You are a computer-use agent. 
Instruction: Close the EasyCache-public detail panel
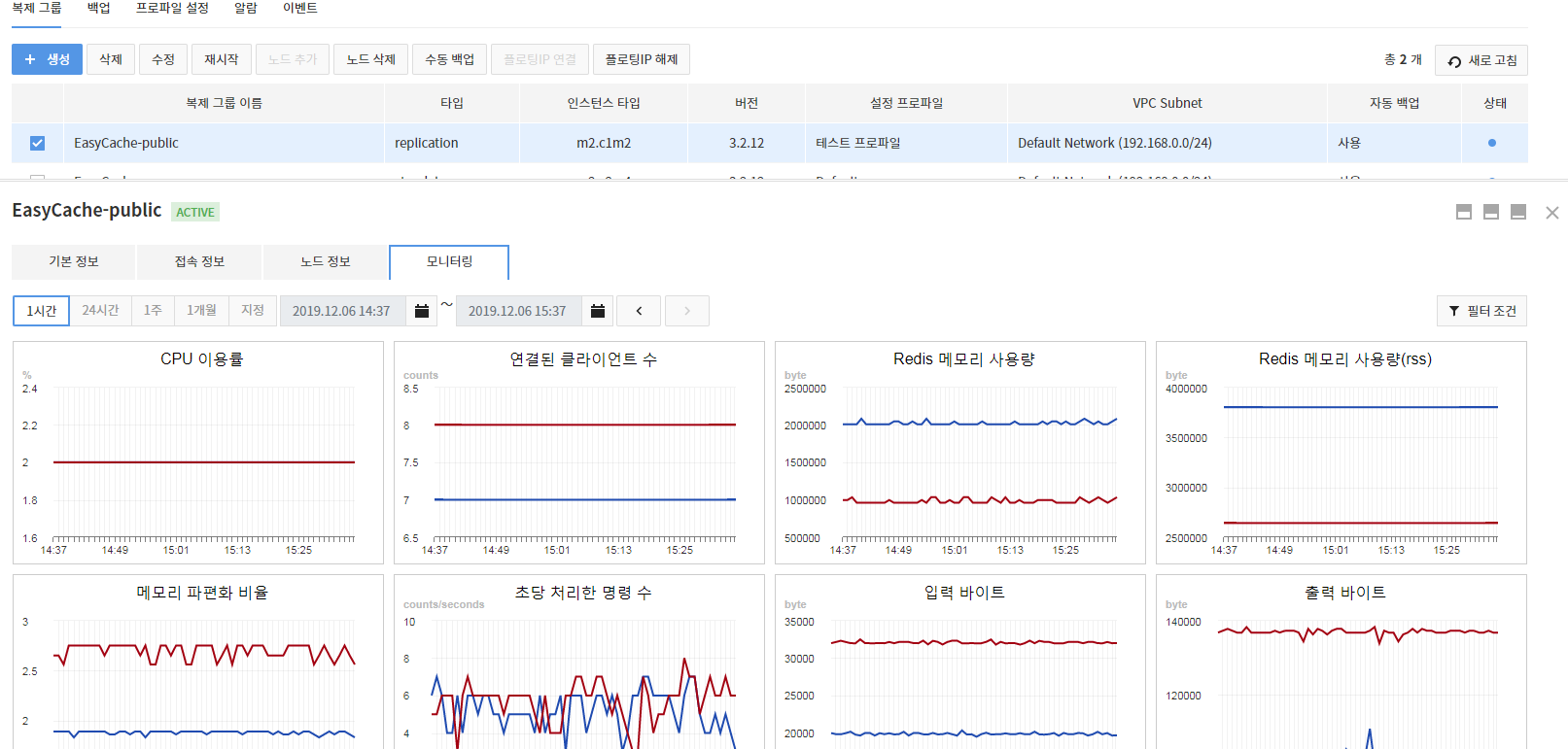click(x=1552, y=213)
